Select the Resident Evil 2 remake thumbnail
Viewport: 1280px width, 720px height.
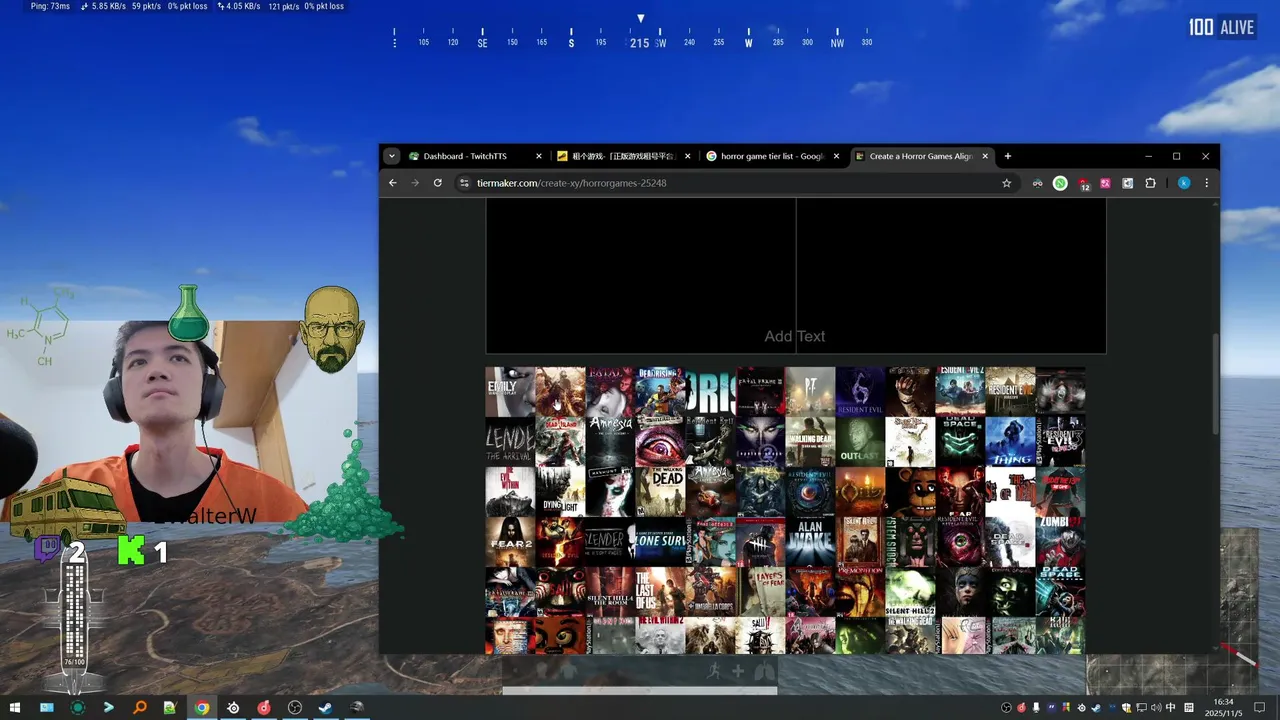[960, 392]
